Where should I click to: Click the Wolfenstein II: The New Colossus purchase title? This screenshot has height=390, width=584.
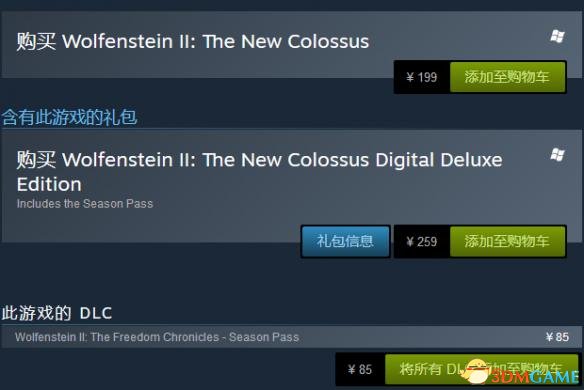pyautogui.click(x=193, y=41)
